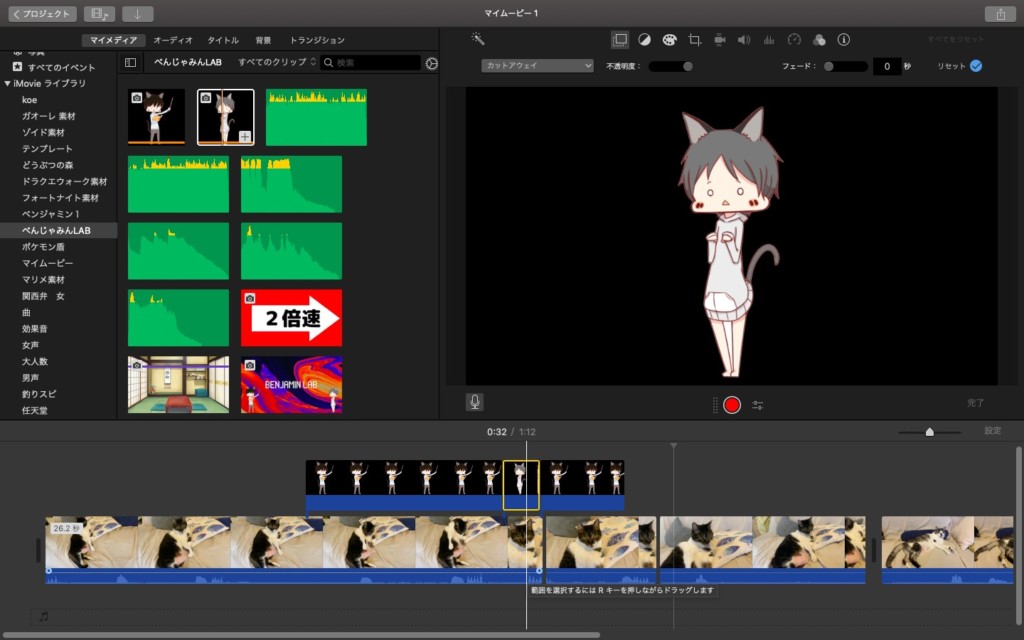
Task: Click the share export icon
Action: coord(1000,14)
